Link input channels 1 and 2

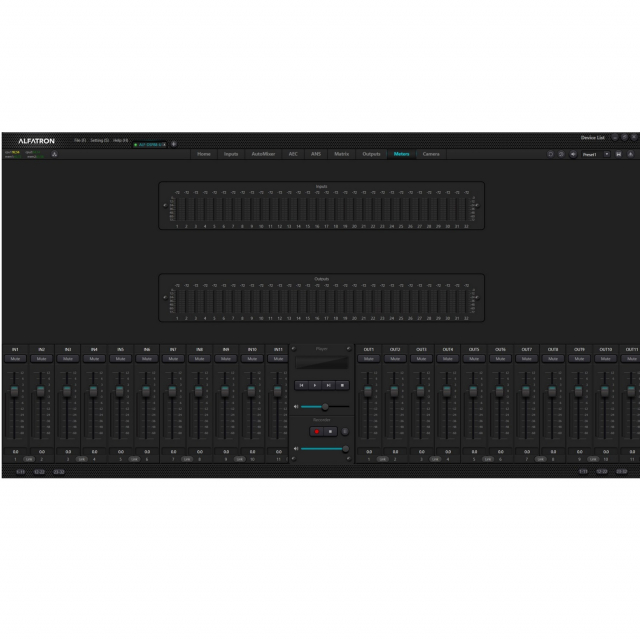click(x=28, y=459)
